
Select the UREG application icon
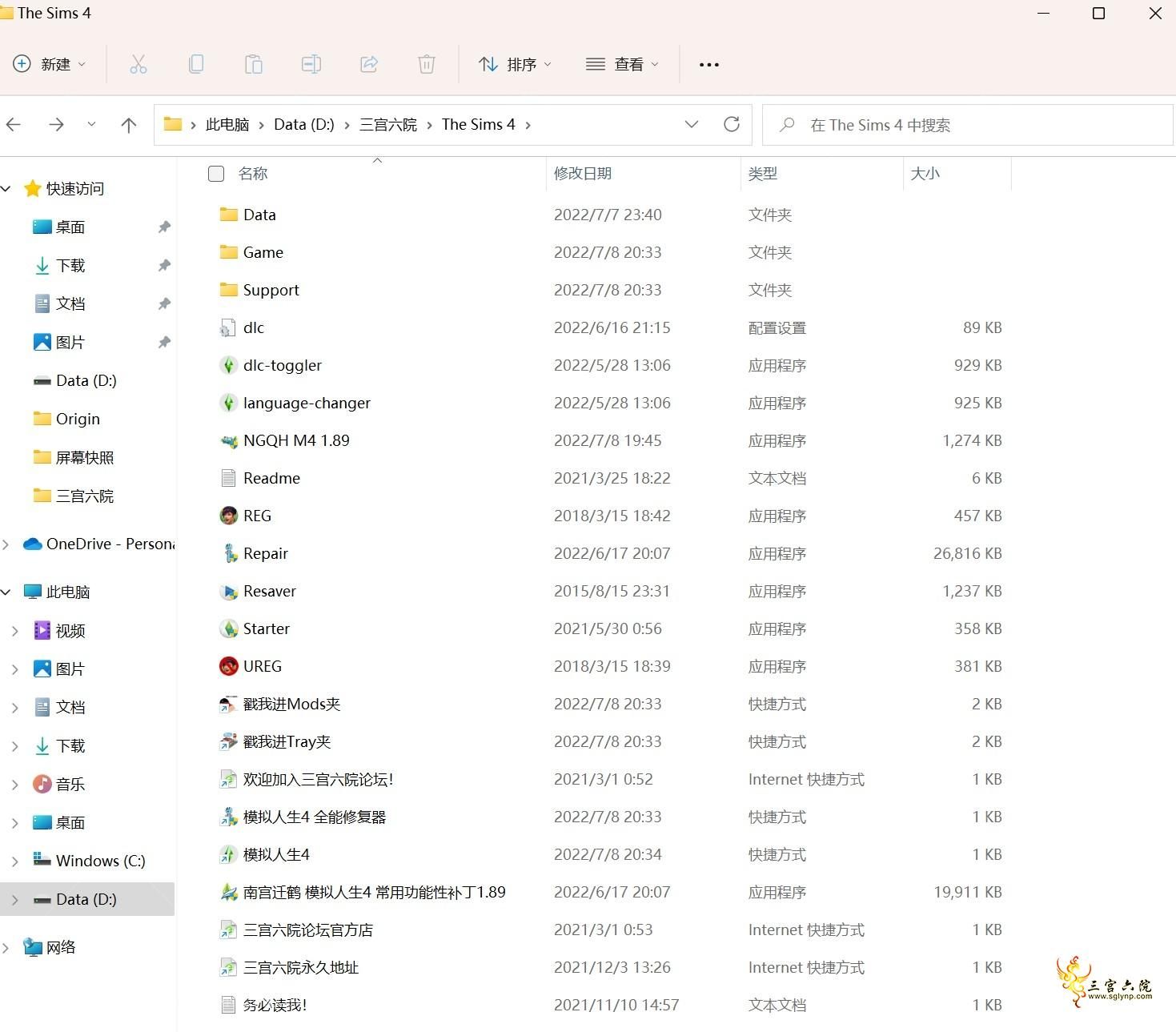[229, 666]
